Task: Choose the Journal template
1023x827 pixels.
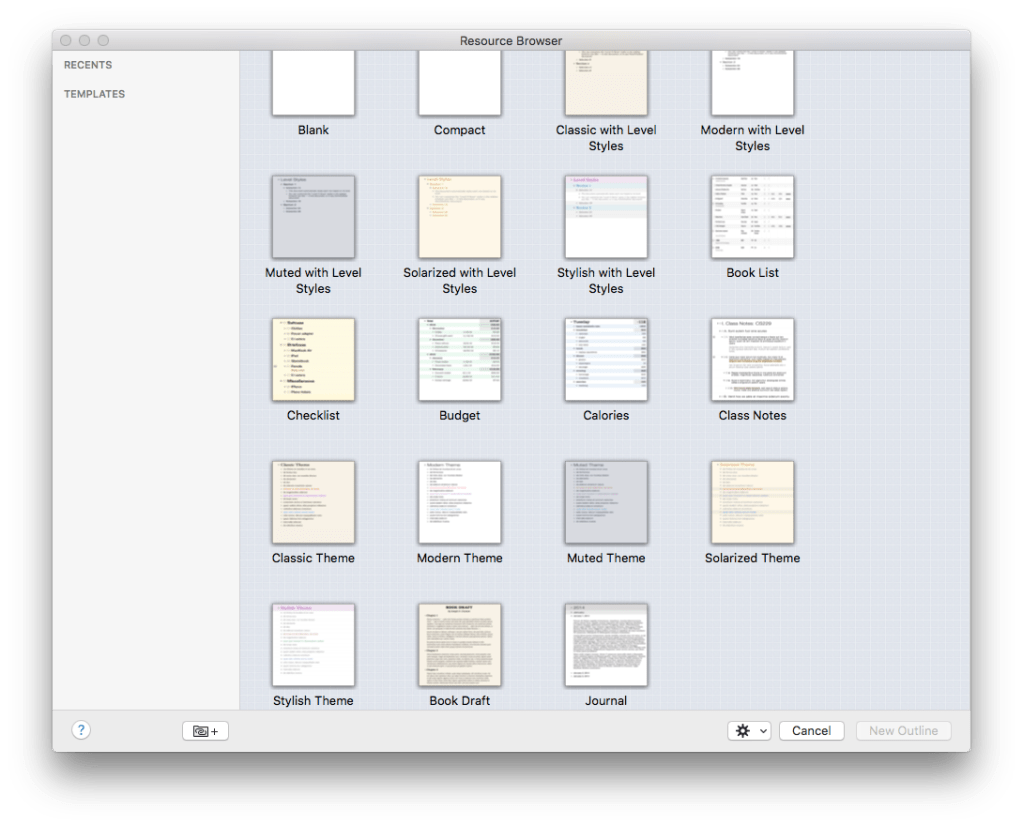Action: [x=605, y=644]
